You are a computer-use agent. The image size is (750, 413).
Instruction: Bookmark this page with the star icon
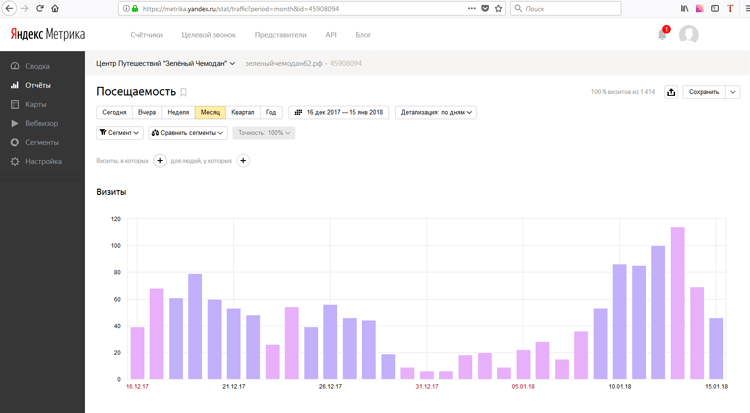point(499,8)
